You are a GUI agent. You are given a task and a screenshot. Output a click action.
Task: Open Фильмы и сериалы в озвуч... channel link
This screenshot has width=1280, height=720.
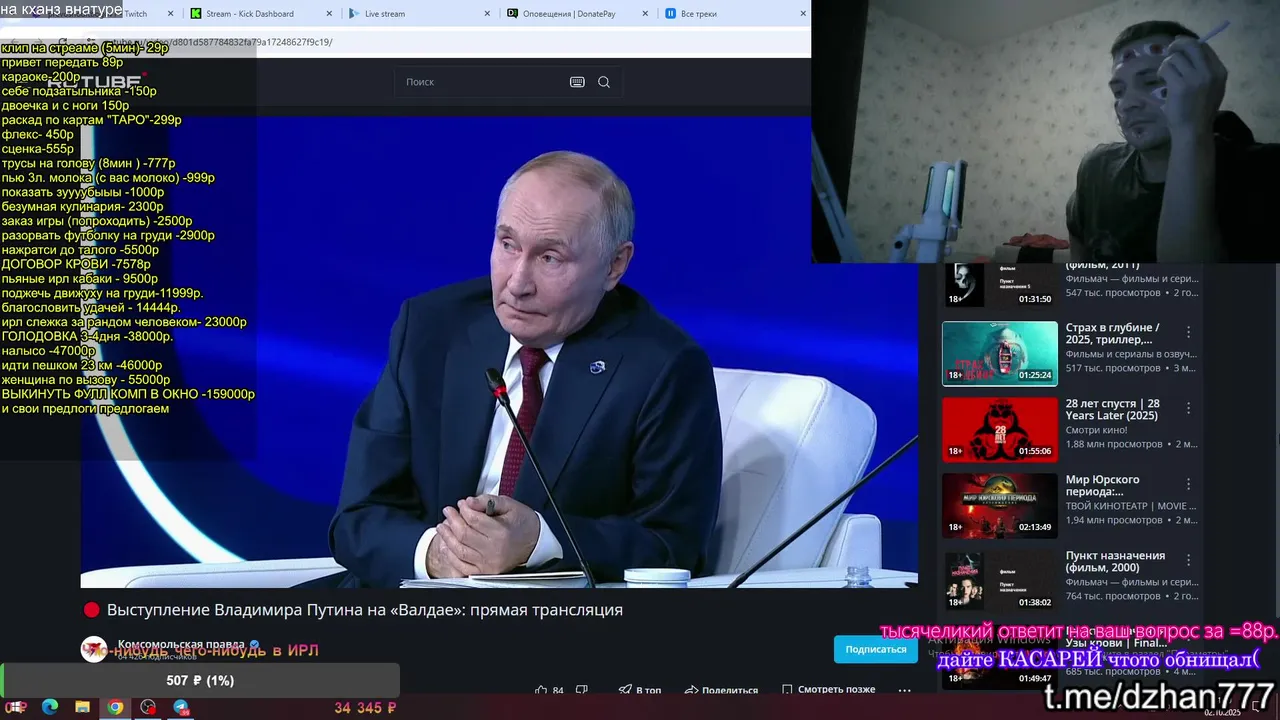(1131, 354)
